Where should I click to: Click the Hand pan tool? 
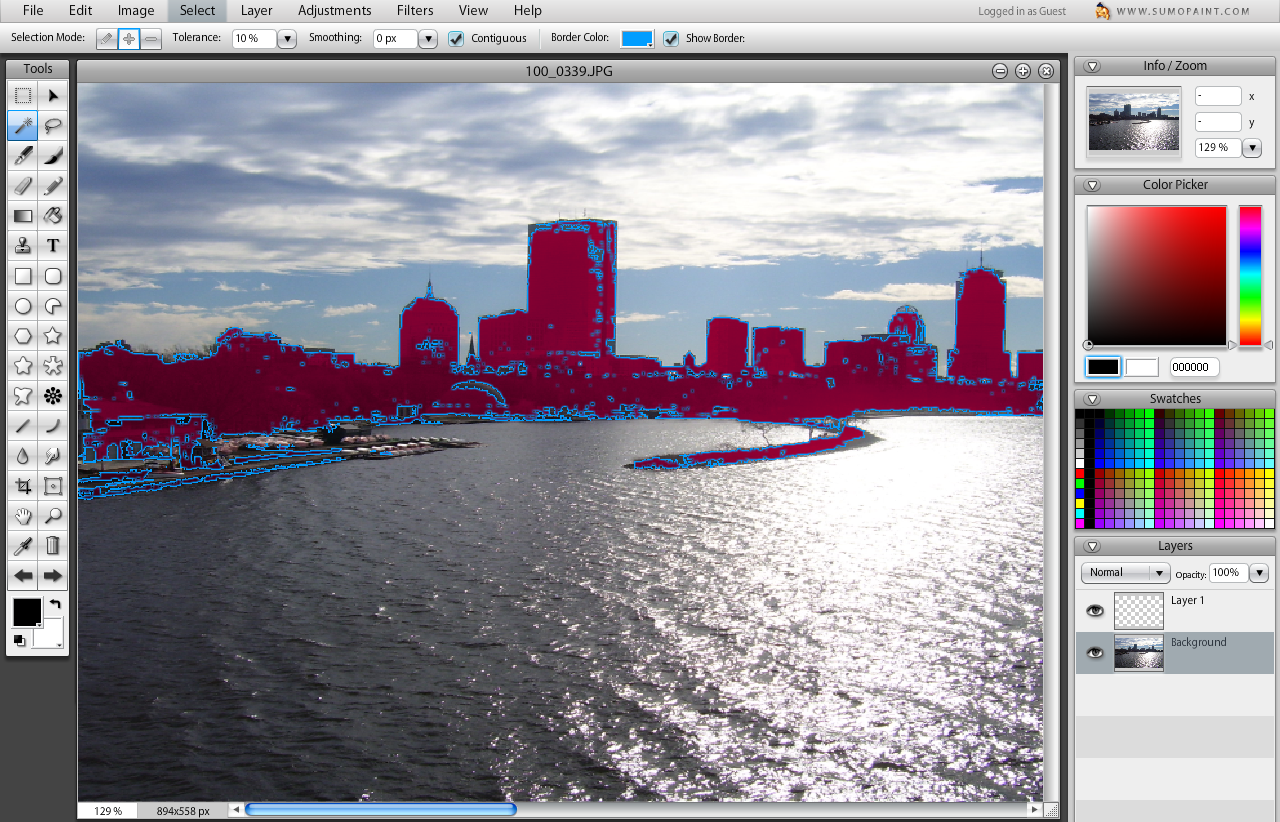click(x=23, y=516)
